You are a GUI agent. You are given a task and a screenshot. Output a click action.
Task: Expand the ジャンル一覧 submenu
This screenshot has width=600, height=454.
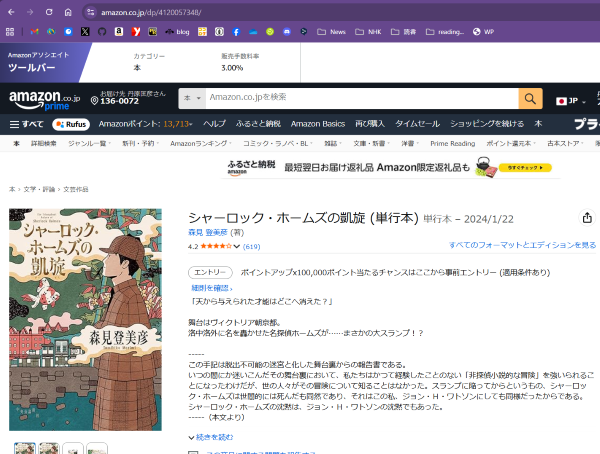90,144
